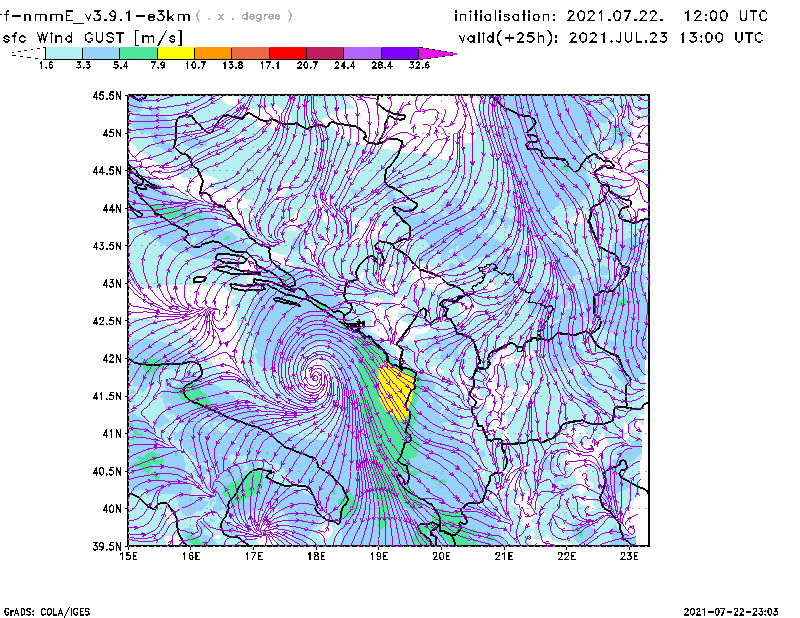Click the '21E' longitude label
This screenshot has width=800, height=618.
[504, 556]
